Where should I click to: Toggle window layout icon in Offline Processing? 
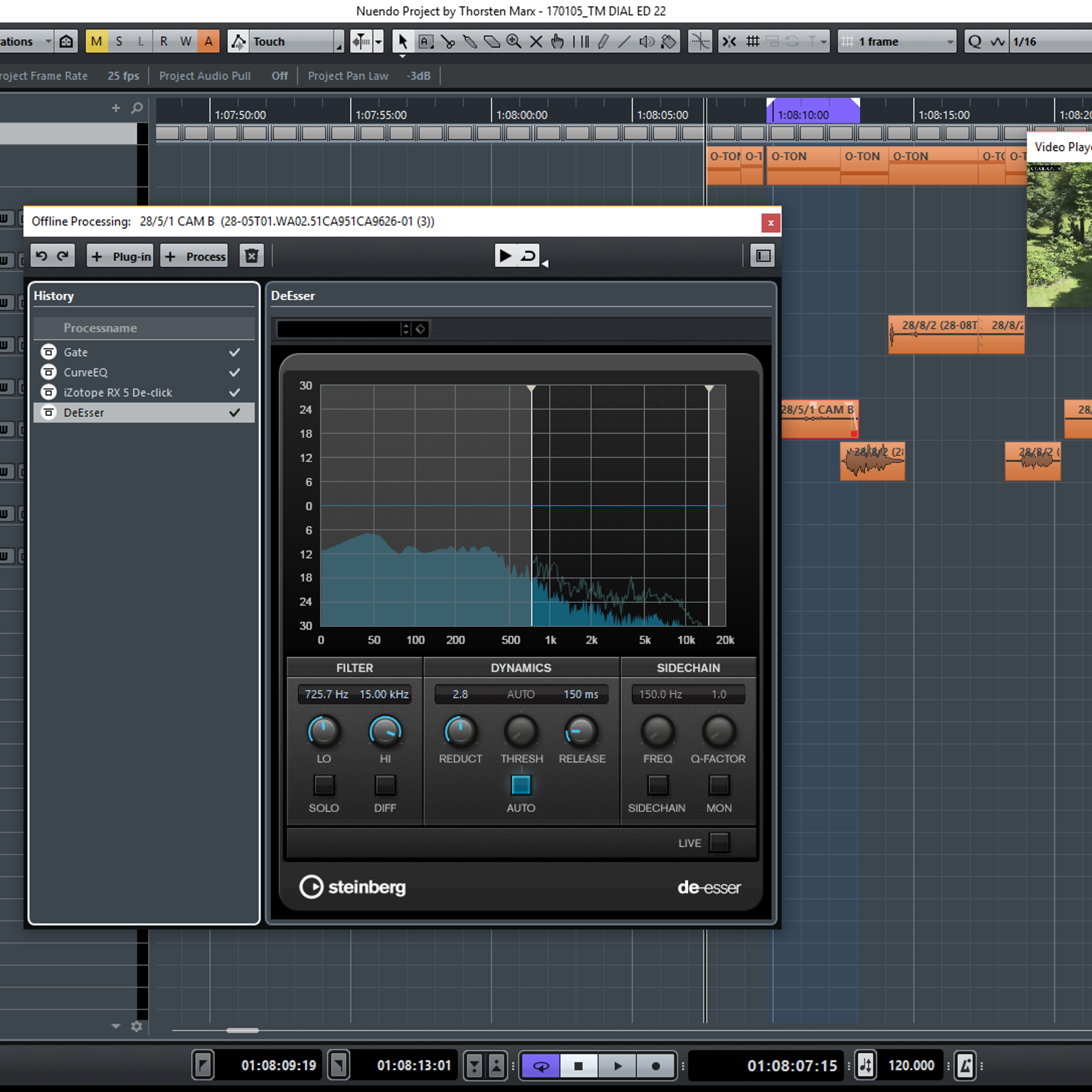click(763, 256)
